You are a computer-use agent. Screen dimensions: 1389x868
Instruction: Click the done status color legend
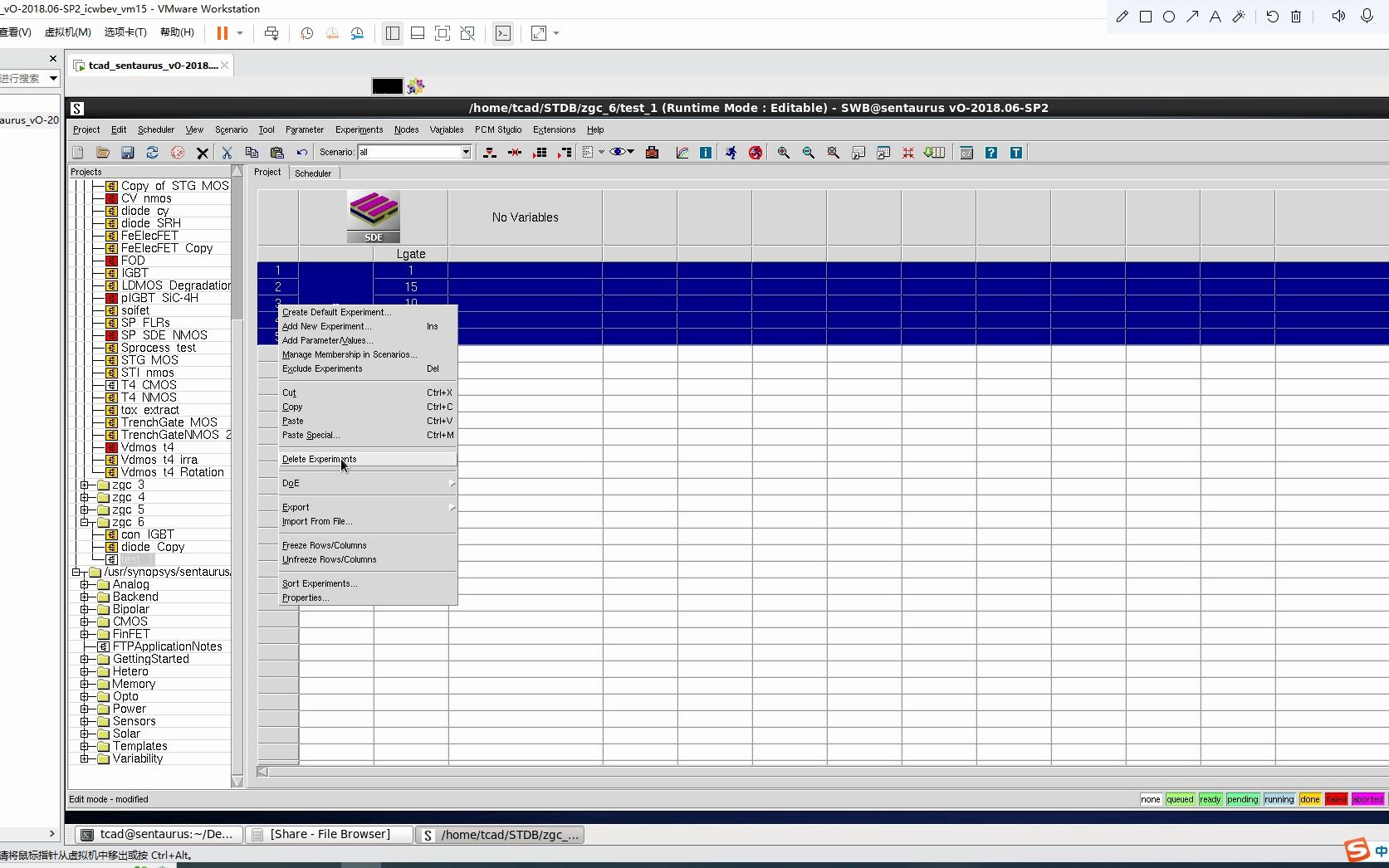coord(1310,800)
